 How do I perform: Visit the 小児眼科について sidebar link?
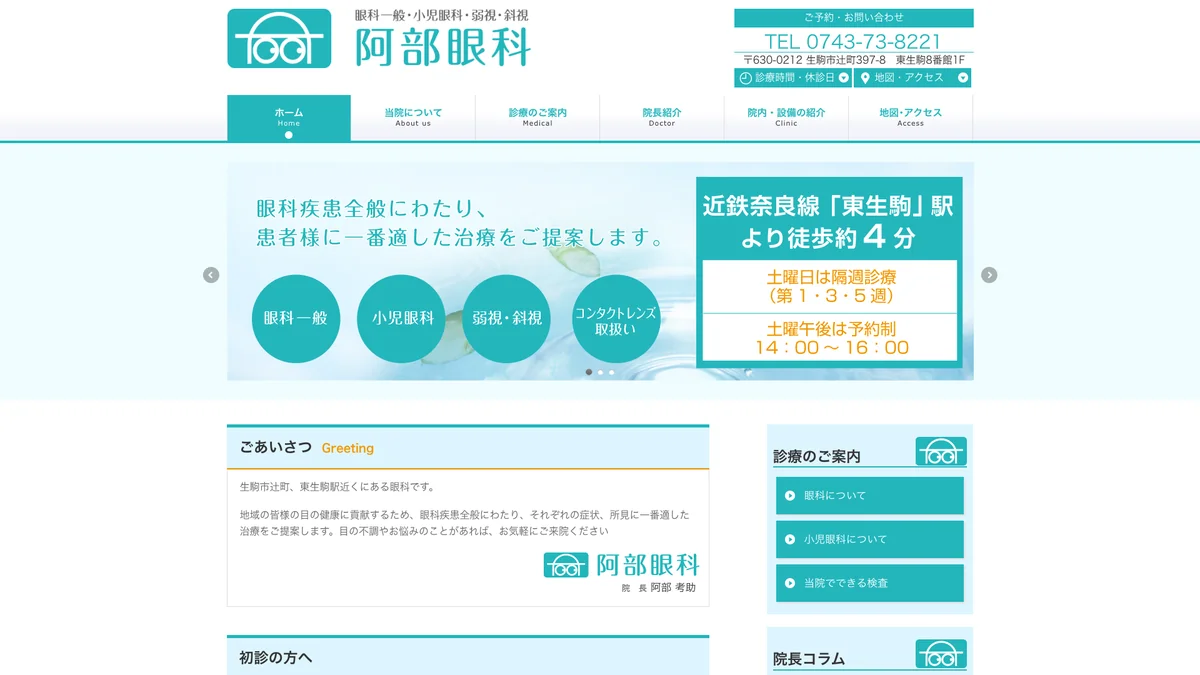click(x=870, y=539)
